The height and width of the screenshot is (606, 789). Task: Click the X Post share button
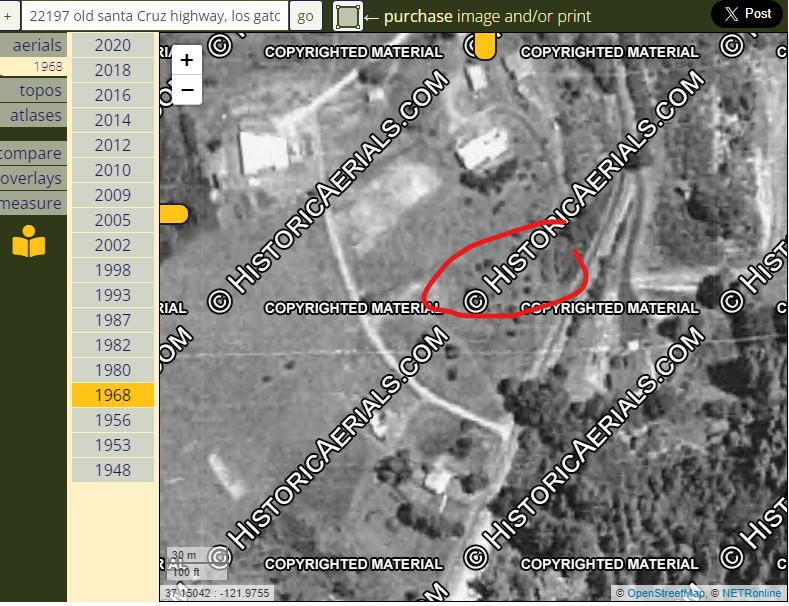(747, 14)
